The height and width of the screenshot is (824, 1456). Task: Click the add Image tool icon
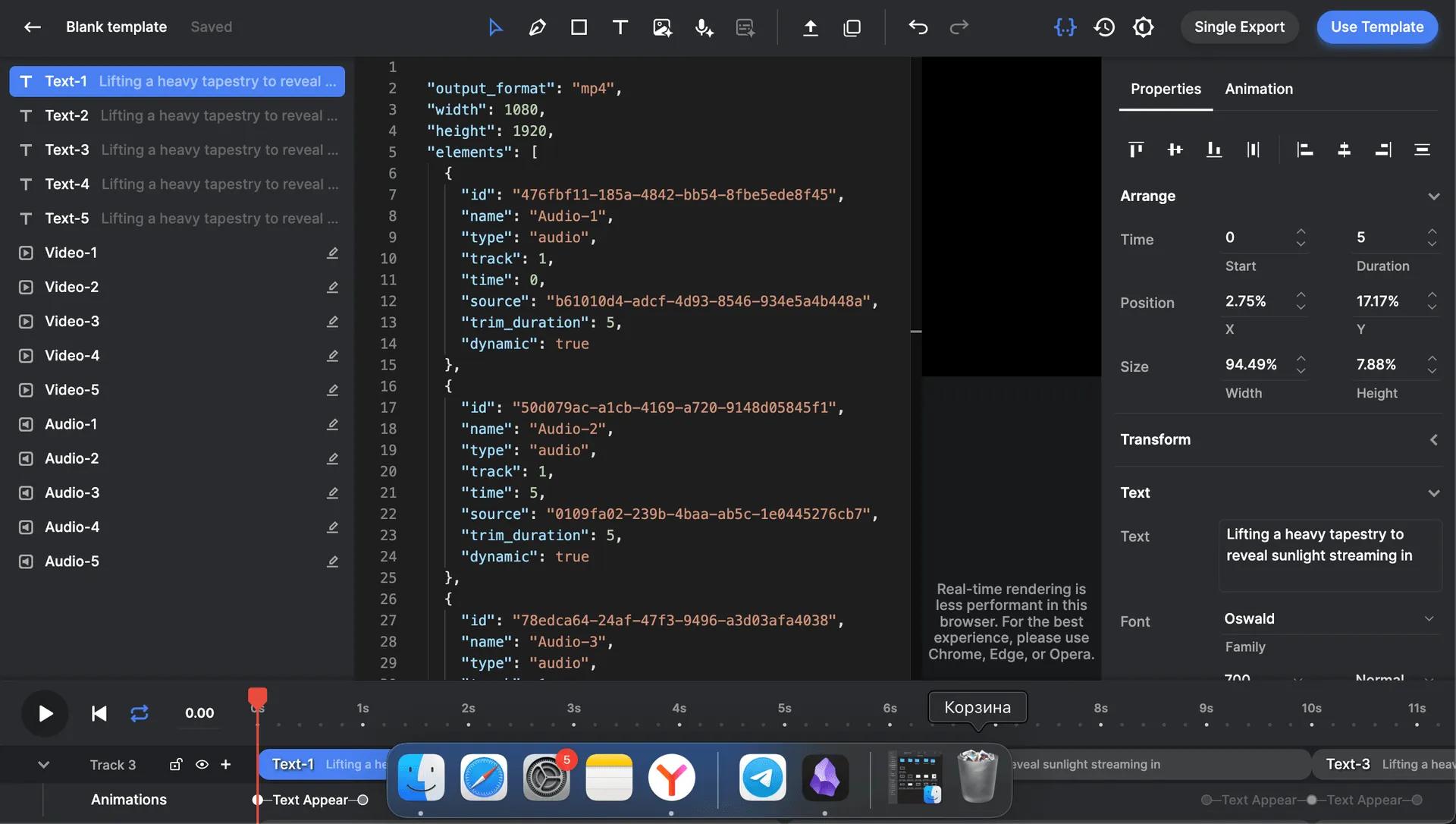coord(662,27)
